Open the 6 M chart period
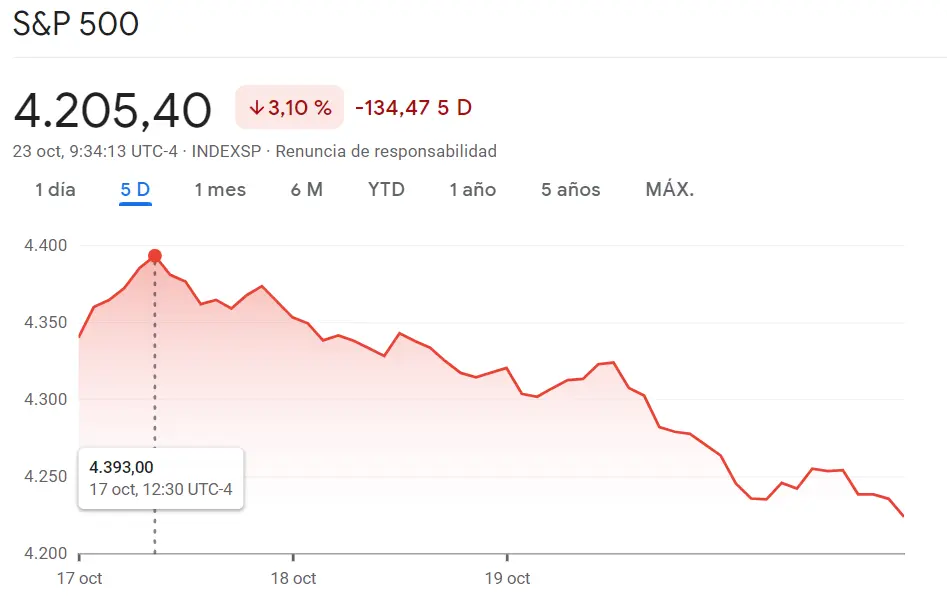The width and height of the screenshot is (947, 603). point(307,189)
